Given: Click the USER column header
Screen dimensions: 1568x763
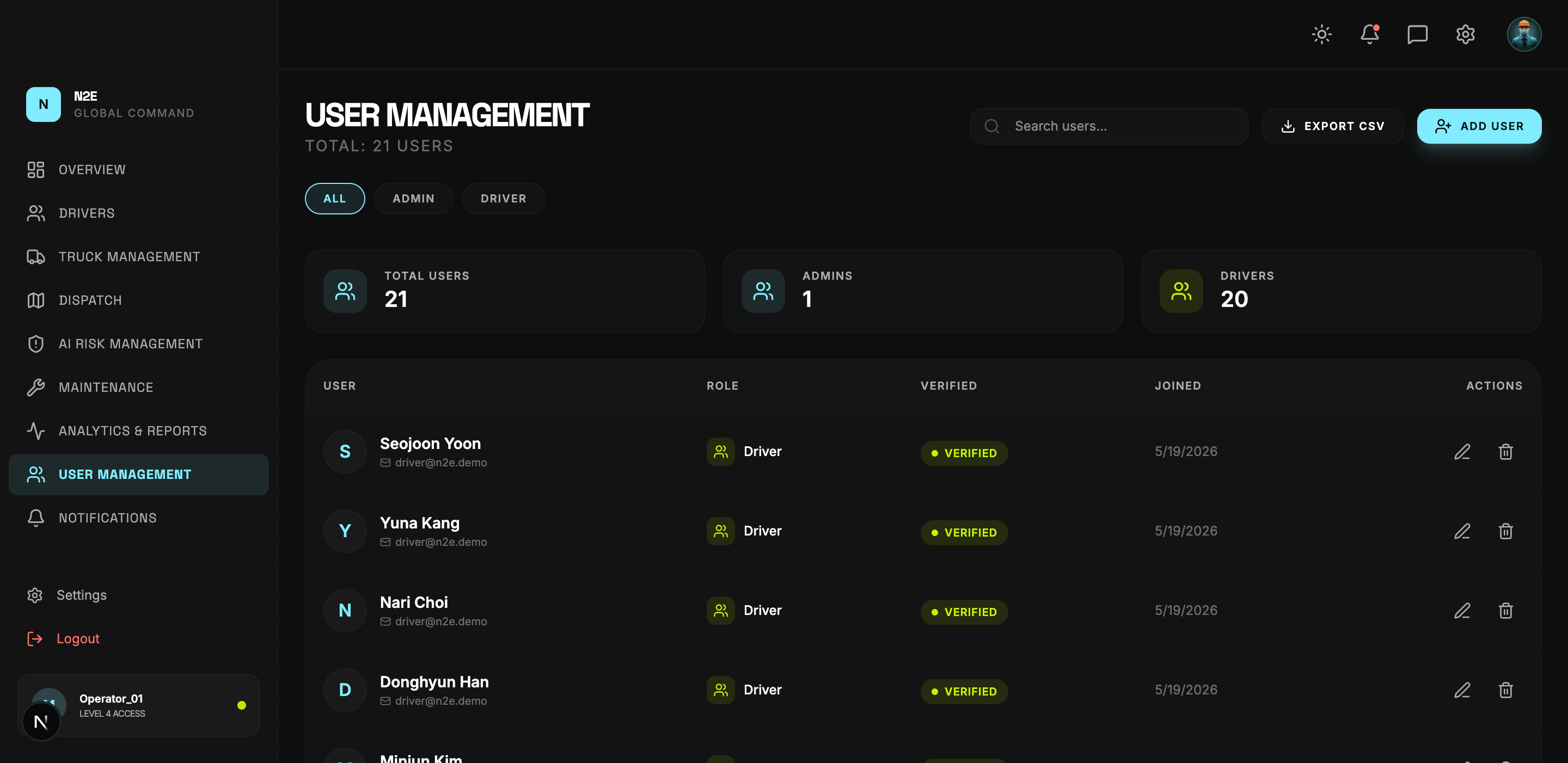Looking at the screenshot, I should click(340, 386).
